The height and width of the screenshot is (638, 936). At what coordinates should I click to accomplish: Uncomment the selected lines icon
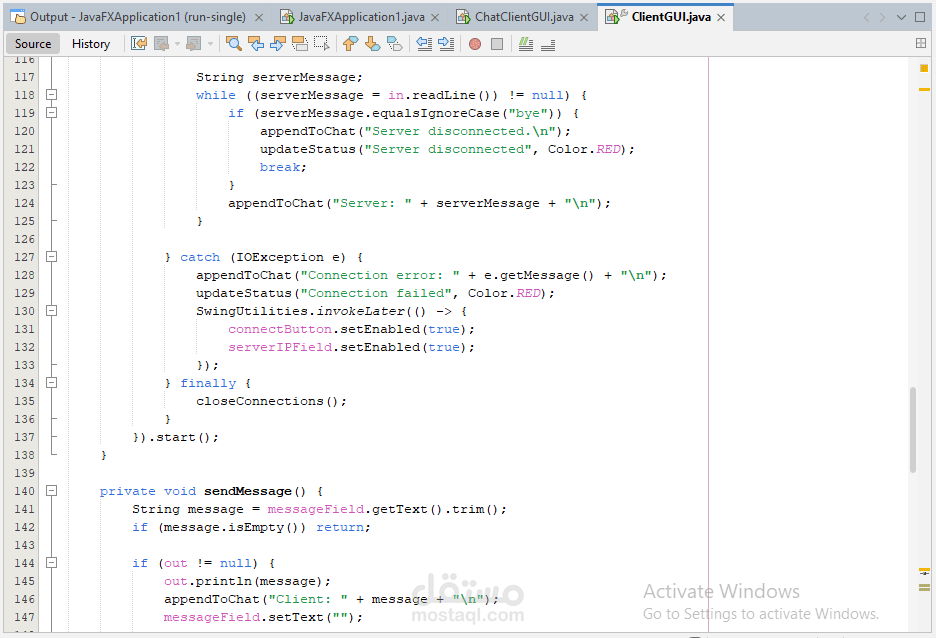pyautogui.click(x=548, y=44)
